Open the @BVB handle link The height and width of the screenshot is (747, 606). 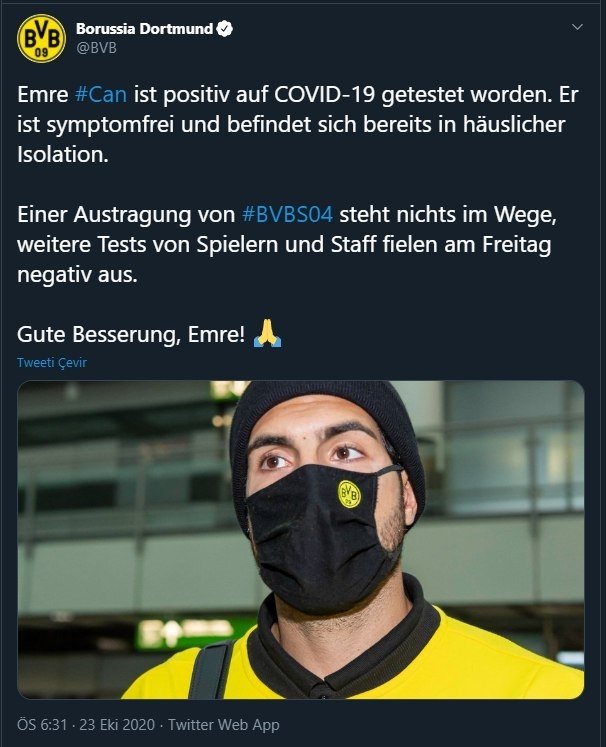click(x=96, y=48)
